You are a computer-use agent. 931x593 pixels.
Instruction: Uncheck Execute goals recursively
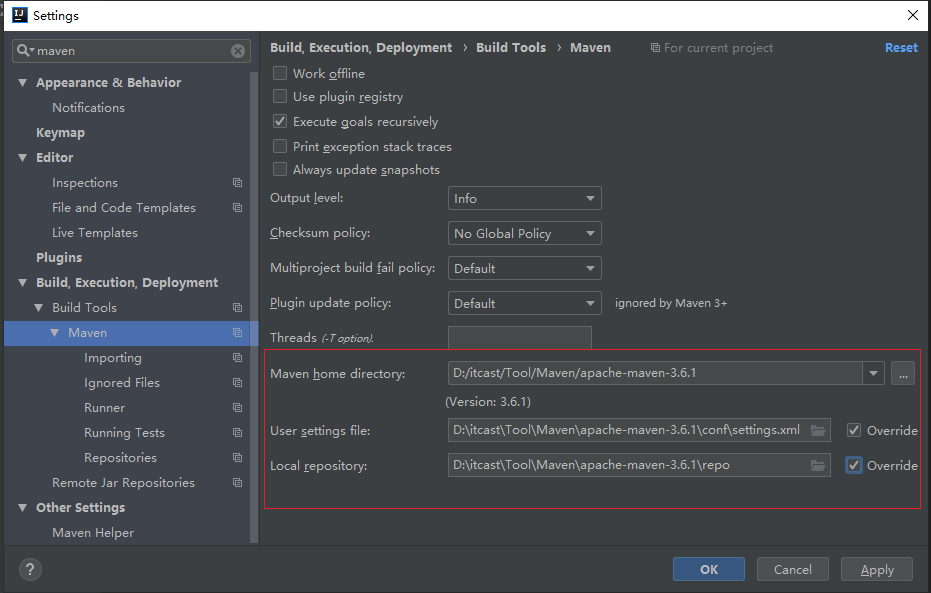point(280,122)
